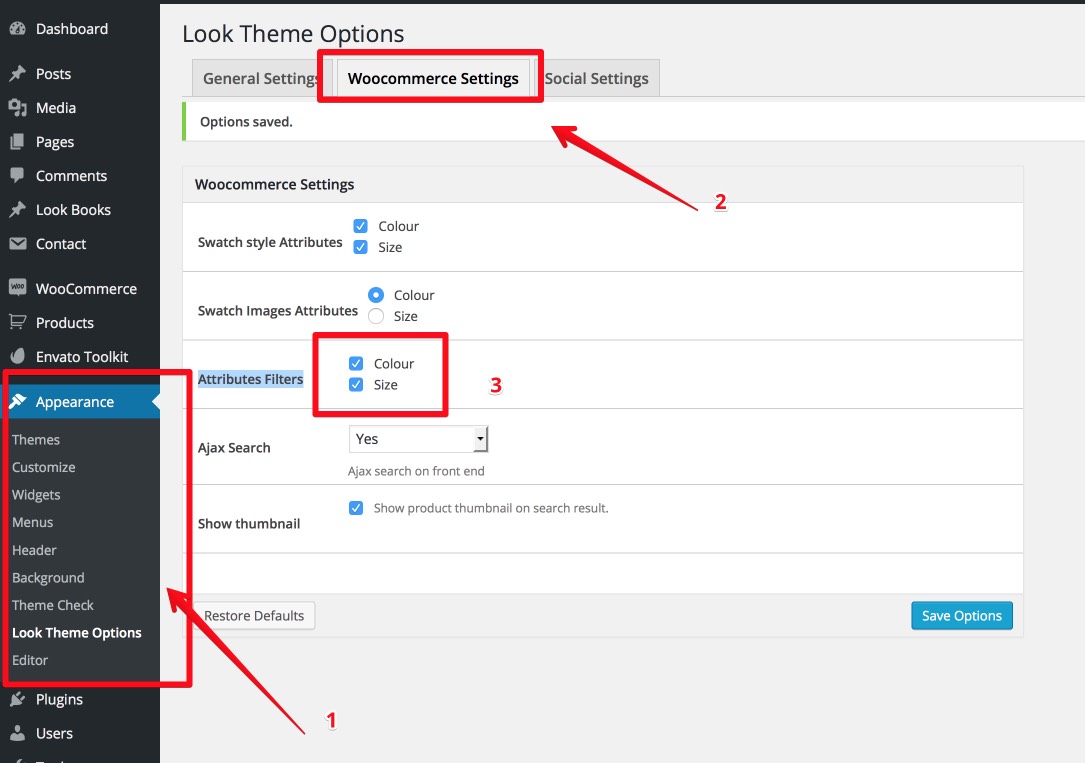Screen dimensions: 1085x763
Task: Click the 'Ajax Search' field label
Action: pos(234,448)
